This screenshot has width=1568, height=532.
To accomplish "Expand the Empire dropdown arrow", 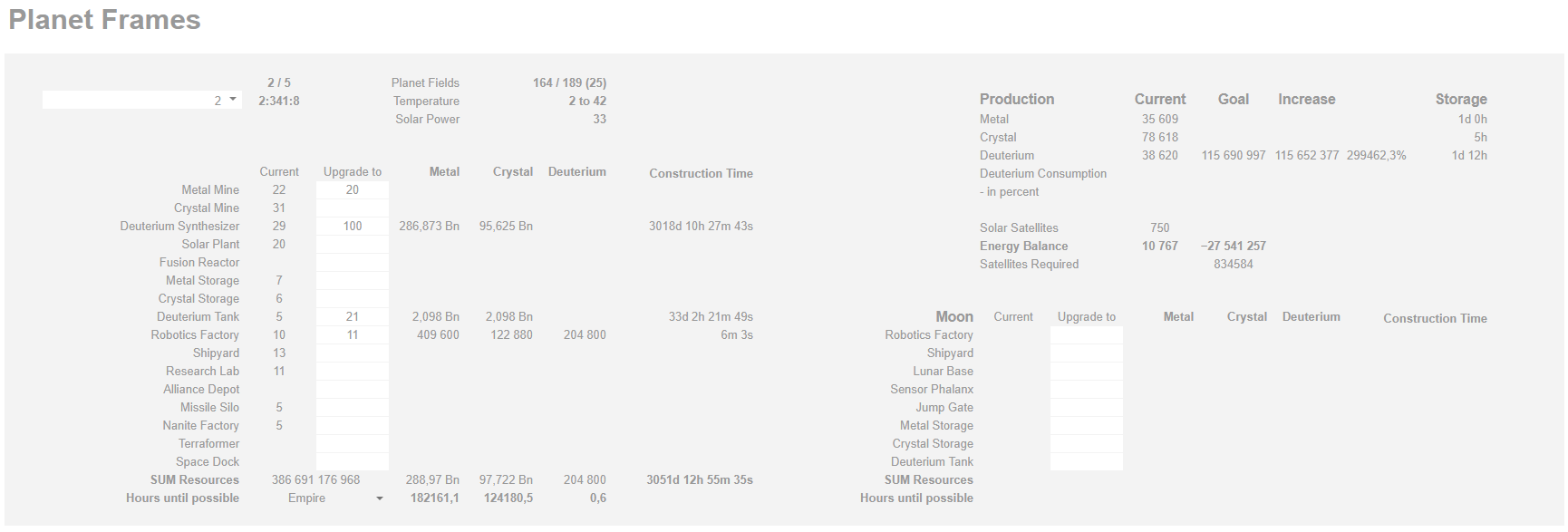I will click(x=380, y=498).
